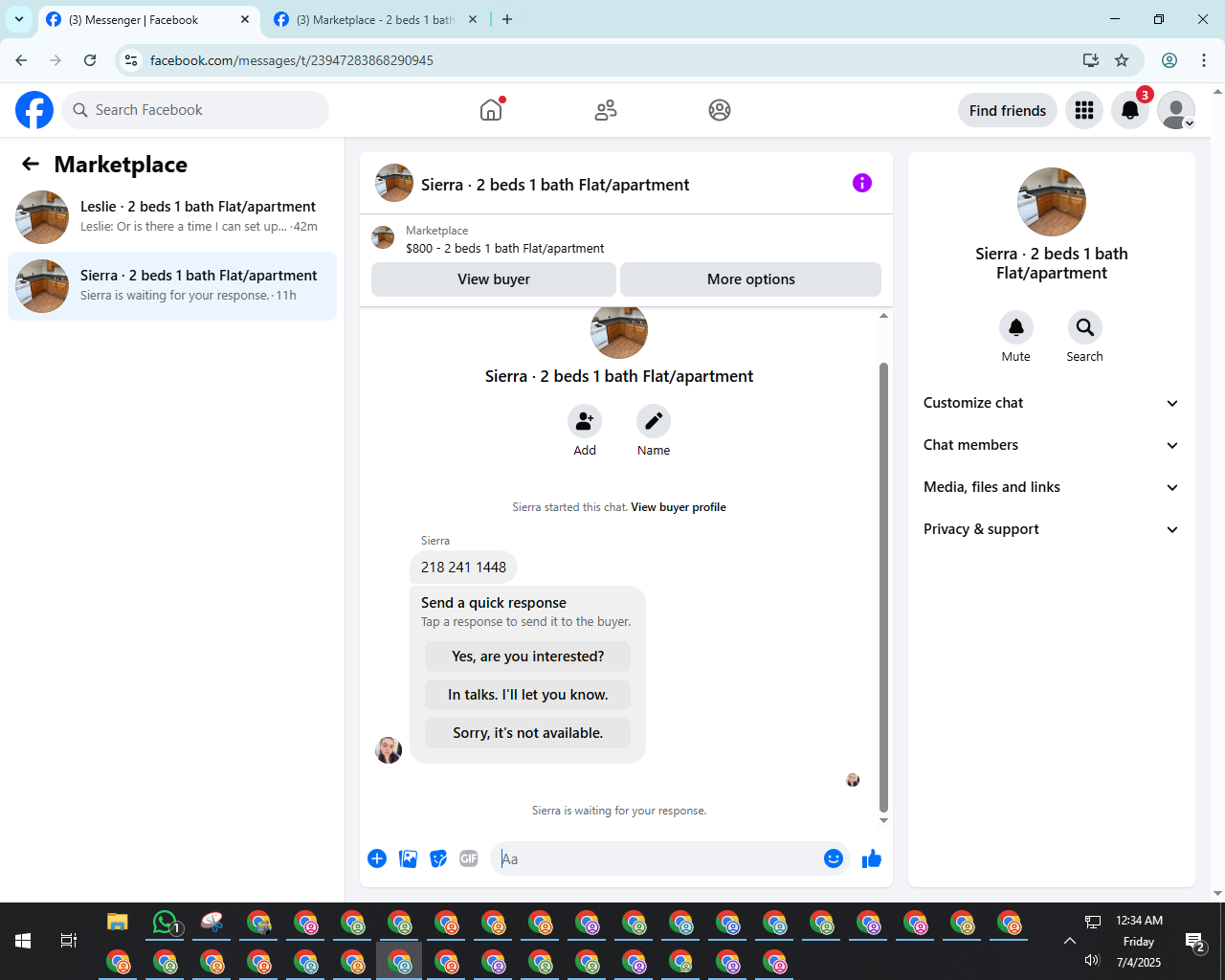Click the chat message scrollbar

click(883, 586)
